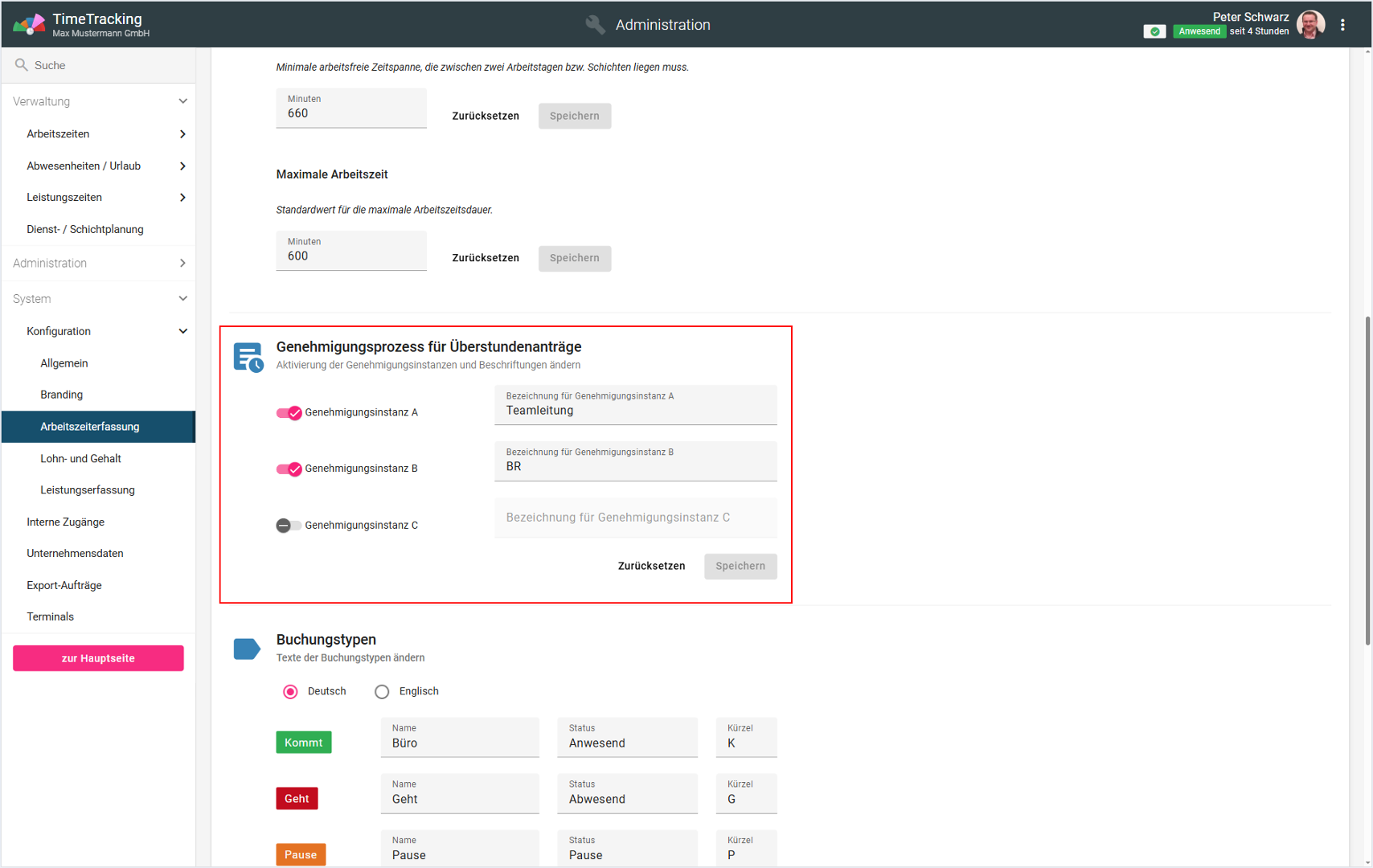1373x868 pixels.
Task: Click Peter Schwarz's profile avatar
Action: point(1310,25)
